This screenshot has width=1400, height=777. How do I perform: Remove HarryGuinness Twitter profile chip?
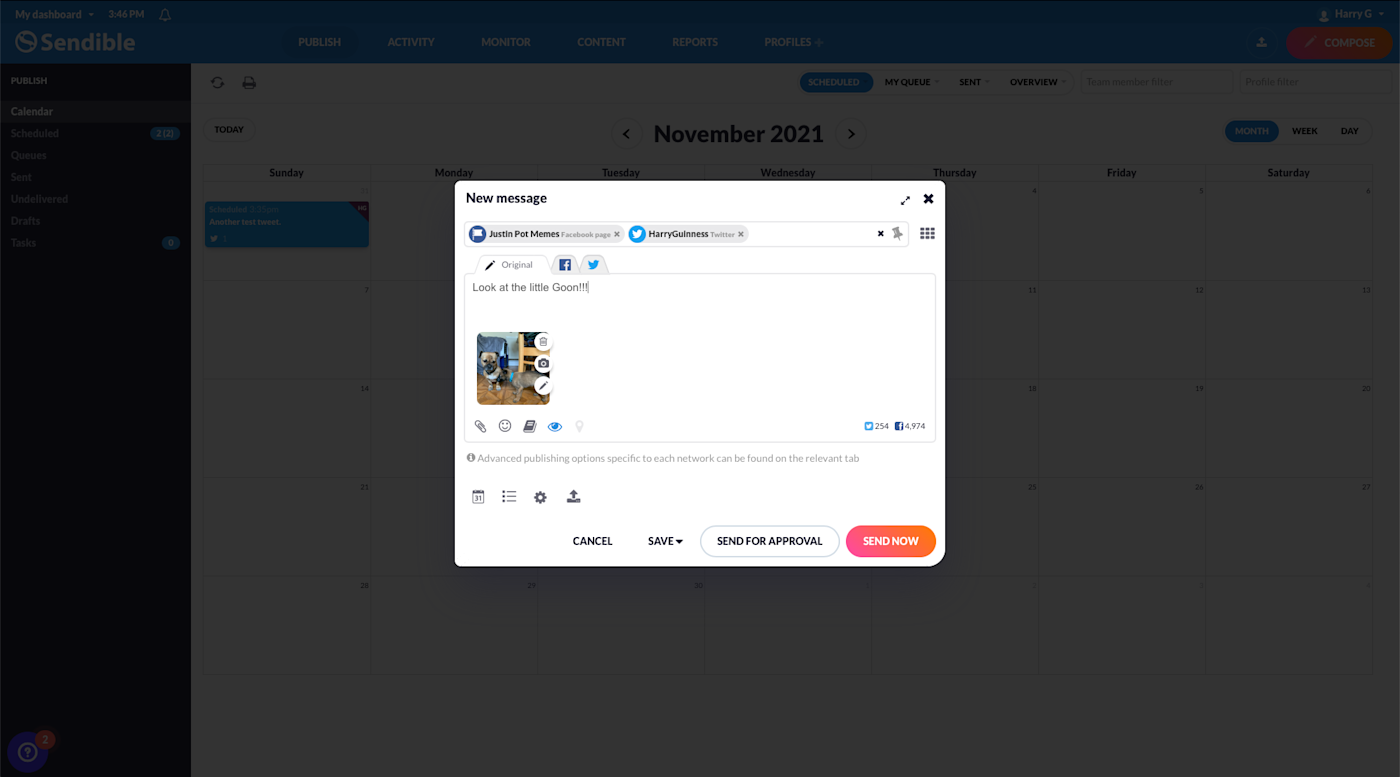(741, 234)
